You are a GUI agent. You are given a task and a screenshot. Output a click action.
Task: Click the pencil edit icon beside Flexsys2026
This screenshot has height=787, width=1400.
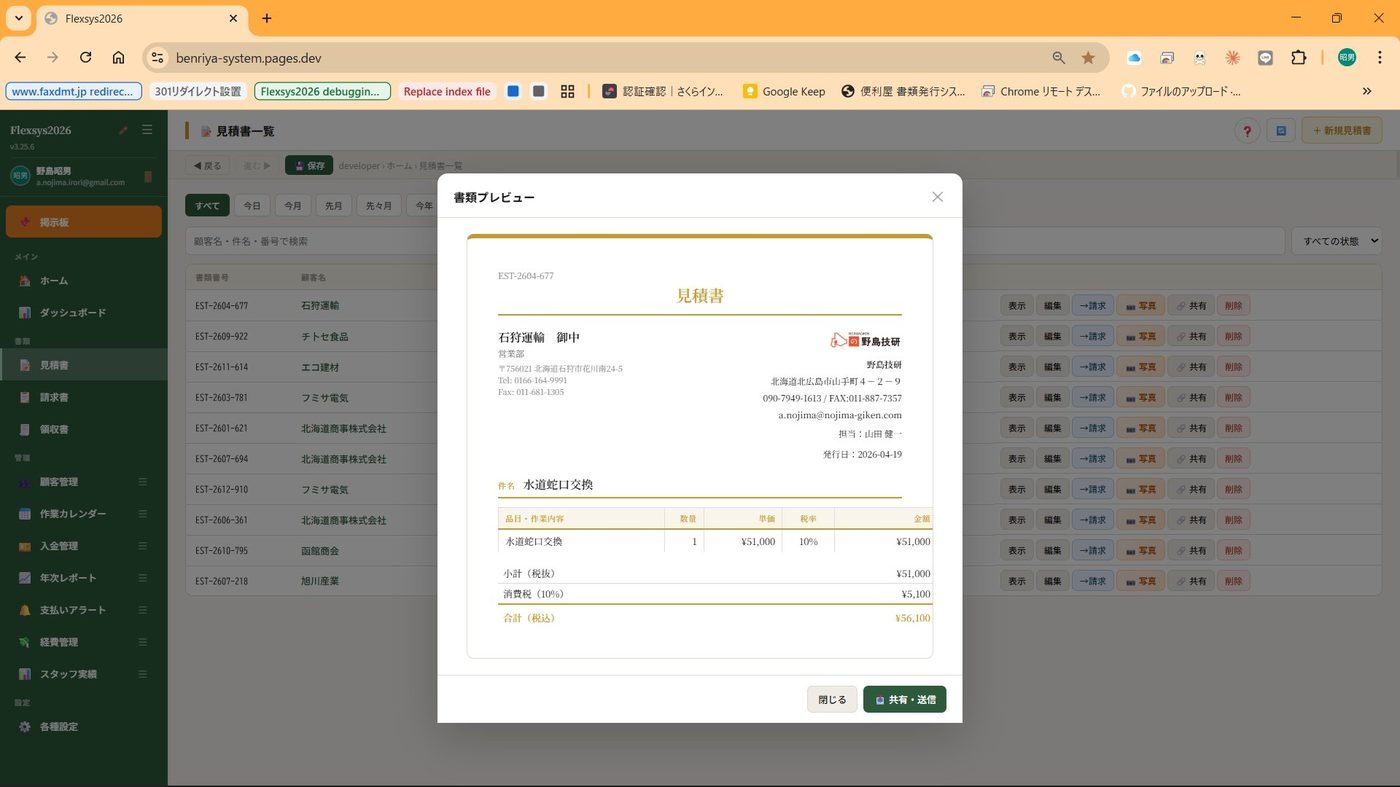click(123, 130)
